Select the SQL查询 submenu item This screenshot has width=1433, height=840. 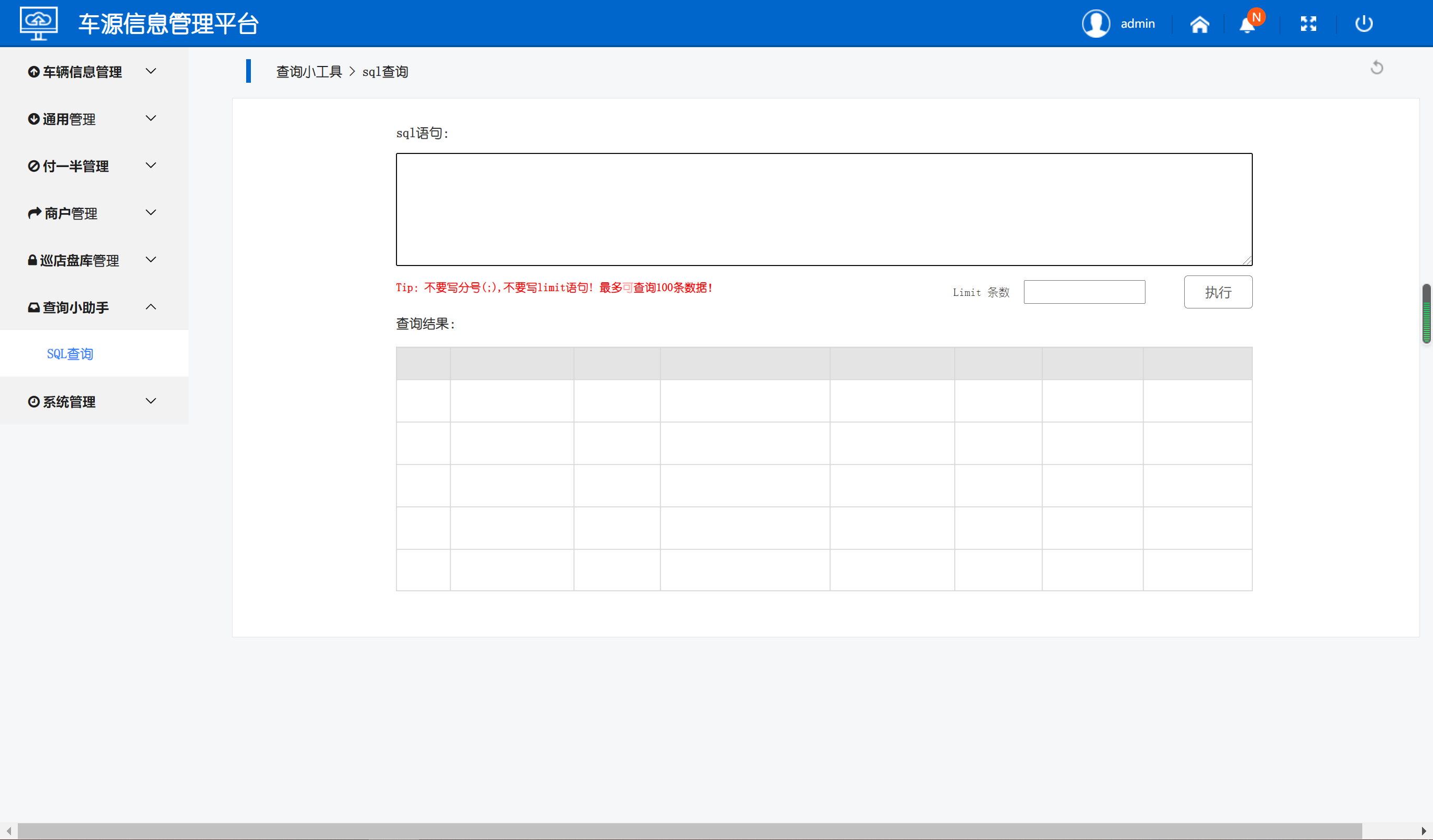[x=94, y=353]
